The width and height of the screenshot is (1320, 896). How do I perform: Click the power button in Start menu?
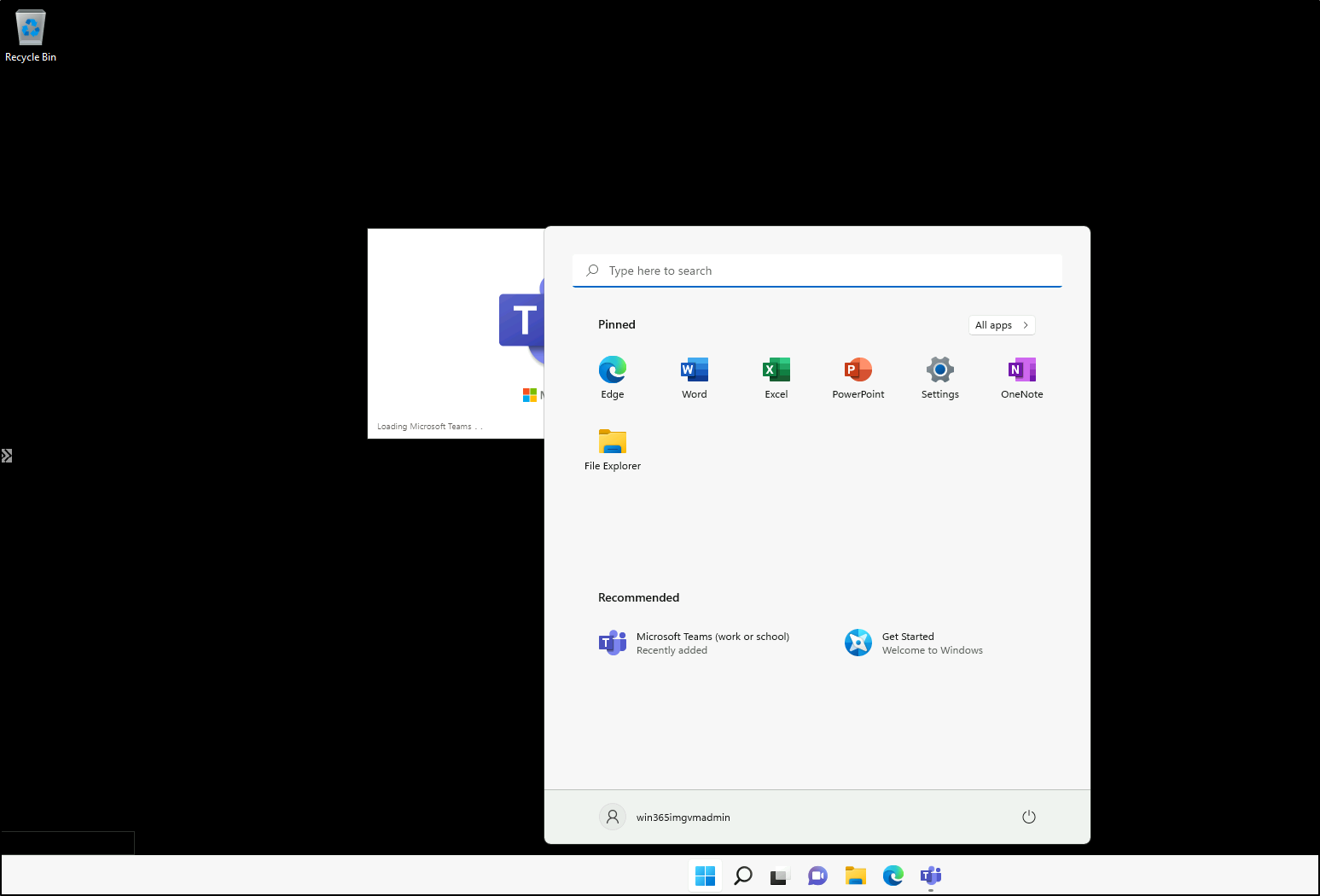click(1029, 817)
